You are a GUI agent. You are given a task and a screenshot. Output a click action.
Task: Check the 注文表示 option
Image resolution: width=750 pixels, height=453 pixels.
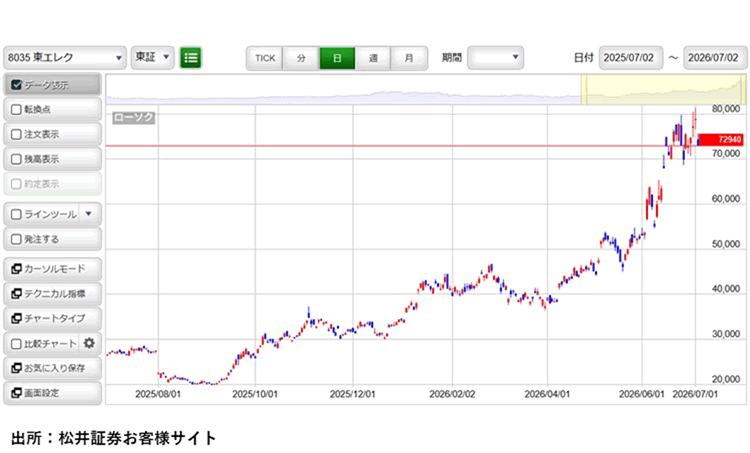(16, 134)
